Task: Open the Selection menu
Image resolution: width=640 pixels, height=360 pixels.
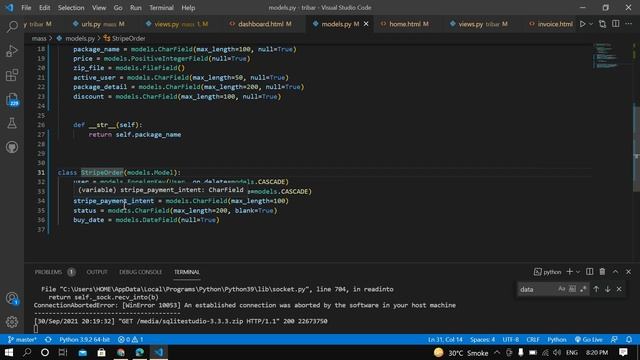Action: [71, 8]
